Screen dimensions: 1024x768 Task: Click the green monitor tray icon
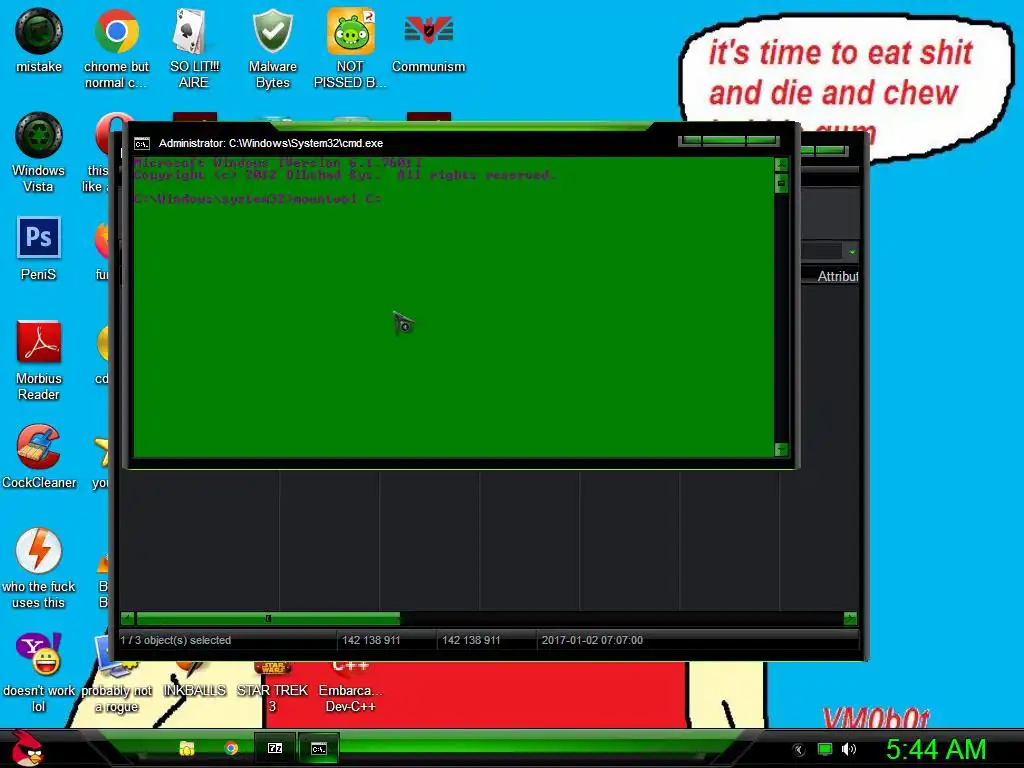pos(825,749)
